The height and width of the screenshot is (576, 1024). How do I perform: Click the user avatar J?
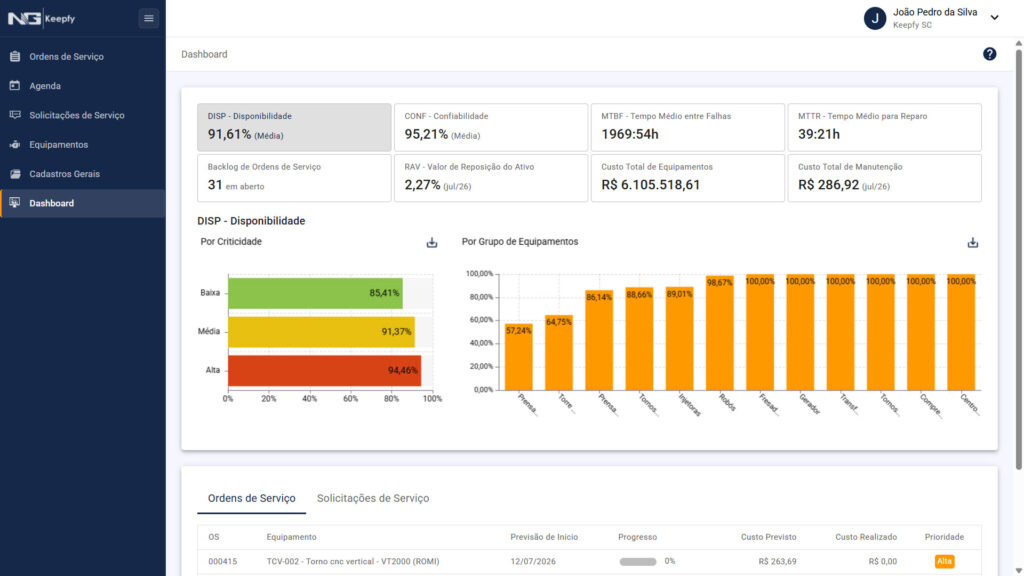pyautogui.click(x=874, y=18)
